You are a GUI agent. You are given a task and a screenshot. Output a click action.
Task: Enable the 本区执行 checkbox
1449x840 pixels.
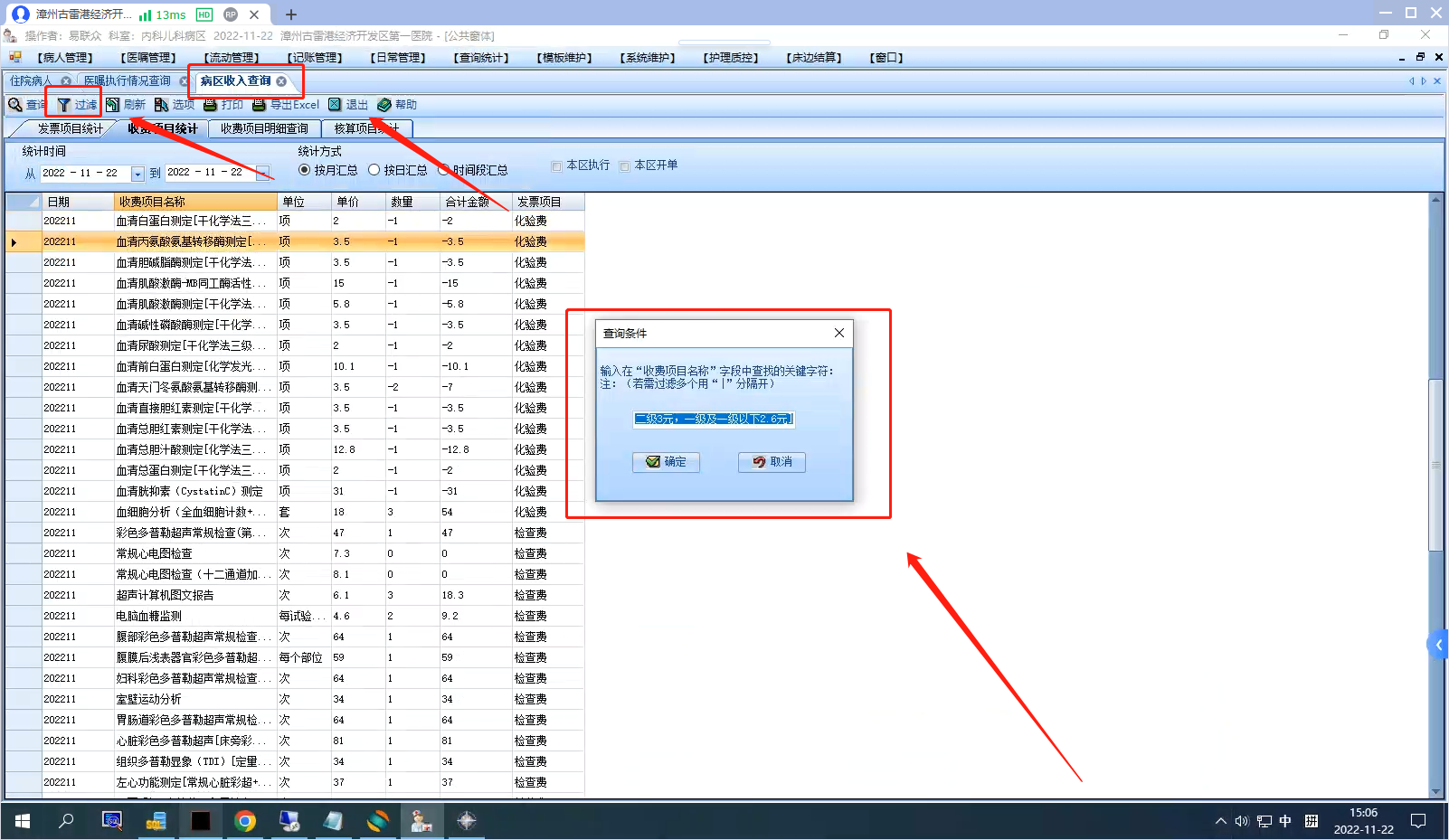[x=556, y=165]
